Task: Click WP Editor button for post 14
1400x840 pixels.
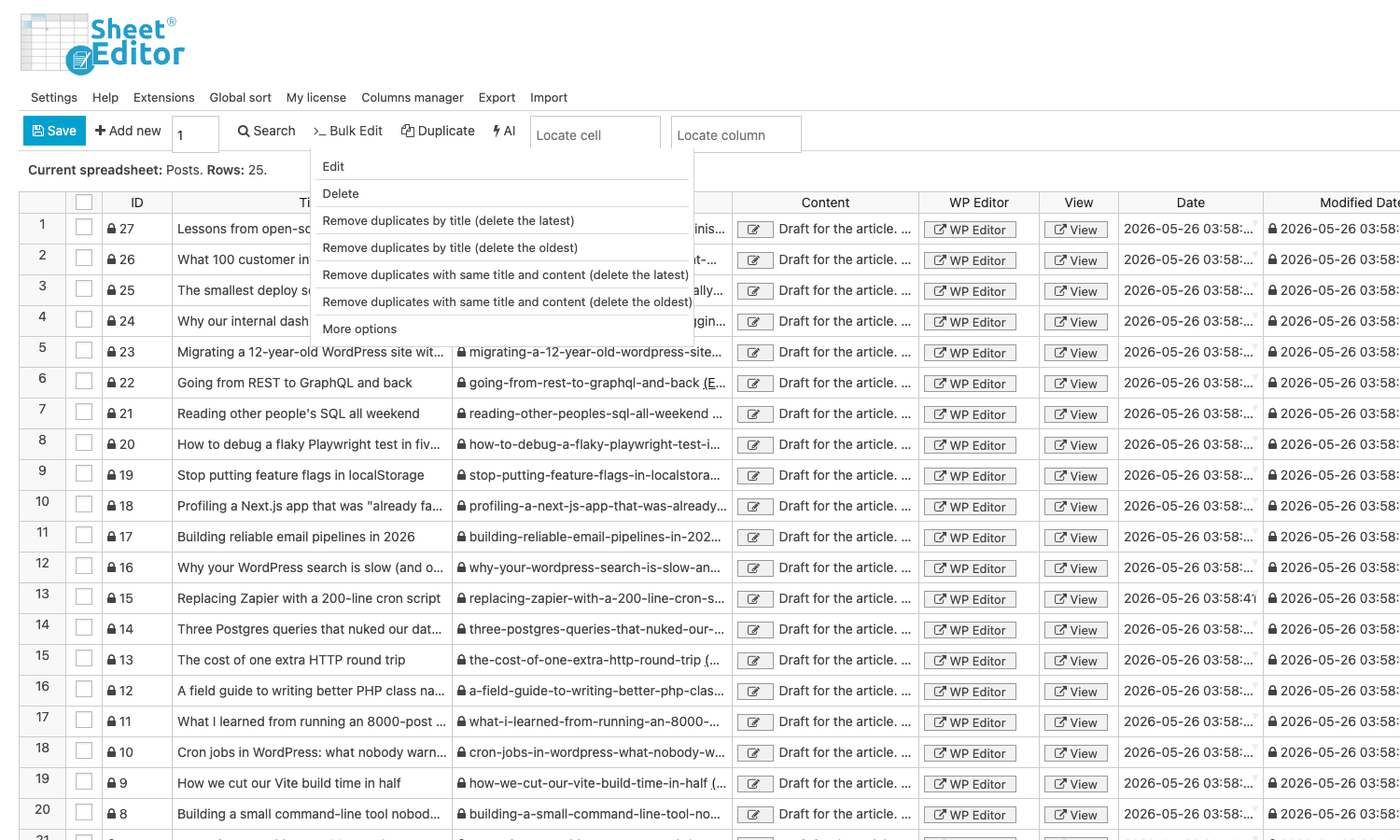Action: pos(970,630)
